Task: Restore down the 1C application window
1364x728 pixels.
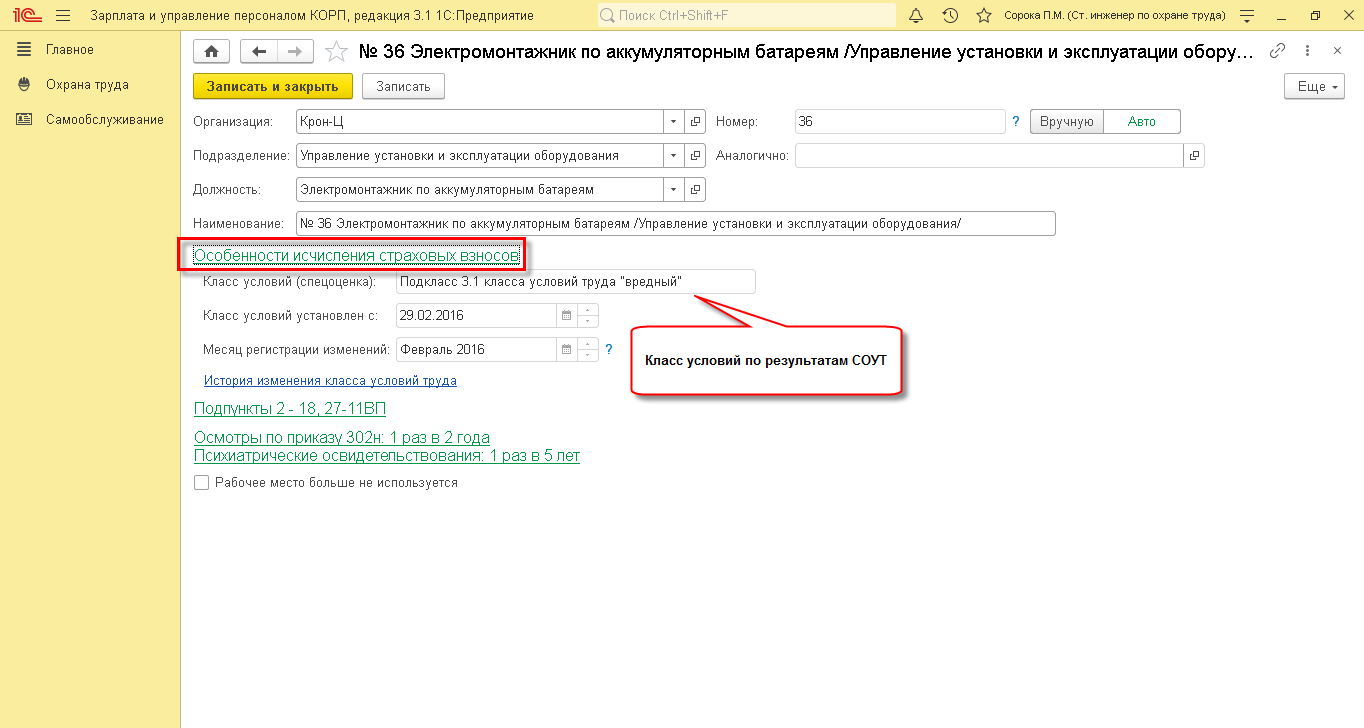Action: coord(1315,15)
